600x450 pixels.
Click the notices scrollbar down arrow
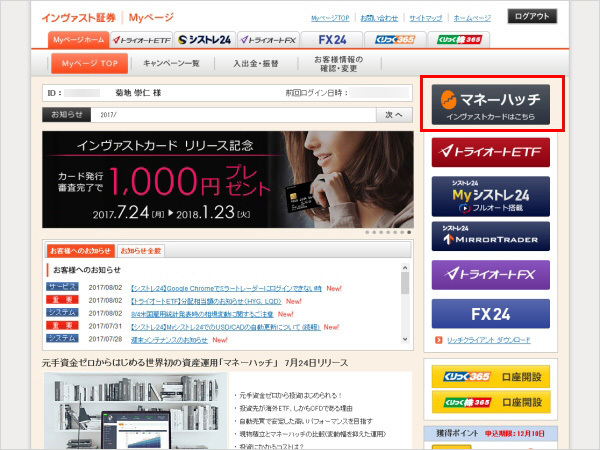pyautogui.click(x=405, y=339)
